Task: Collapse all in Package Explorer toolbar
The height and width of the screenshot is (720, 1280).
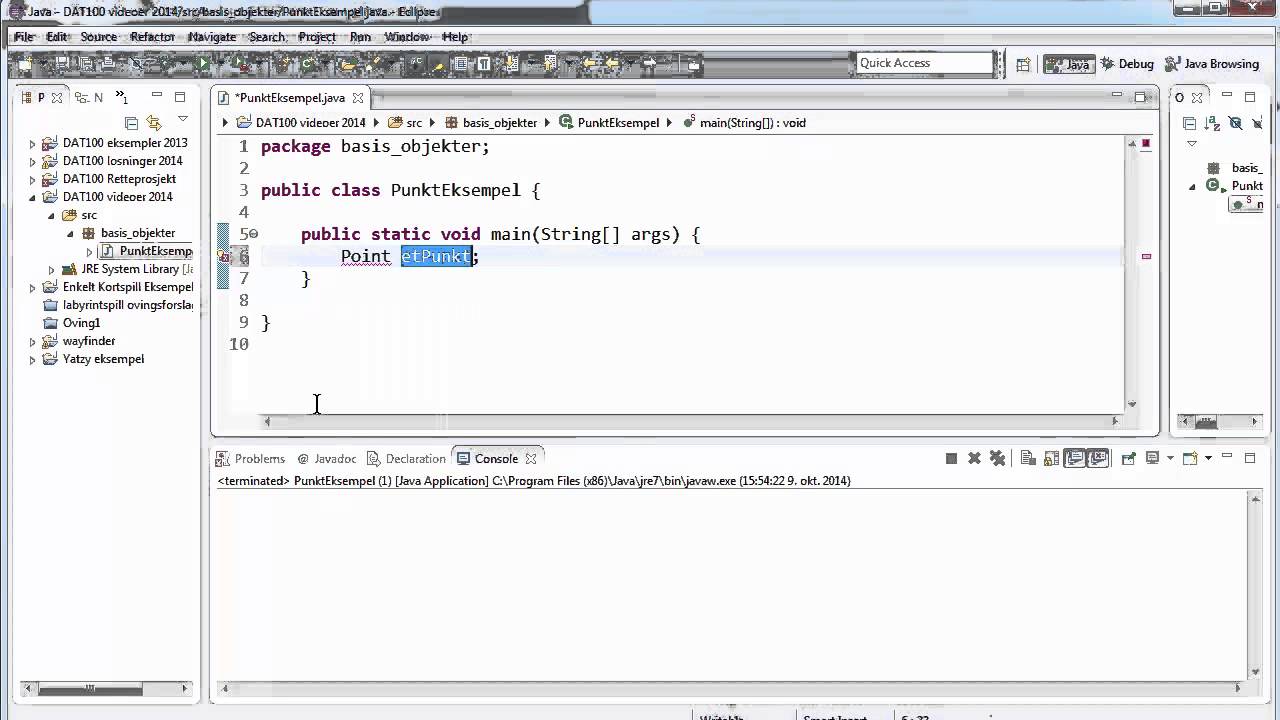Action: click(131, 123)
